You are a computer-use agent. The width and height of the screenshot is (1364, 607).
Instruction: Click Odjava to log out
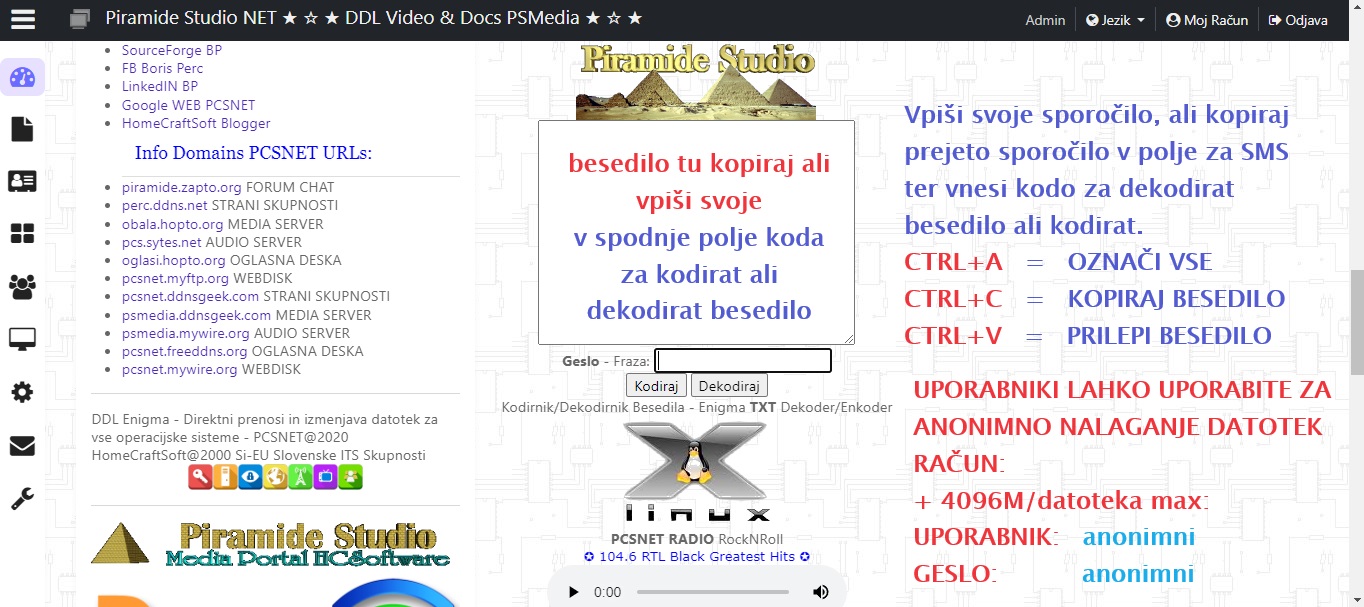pos(1298,20)
